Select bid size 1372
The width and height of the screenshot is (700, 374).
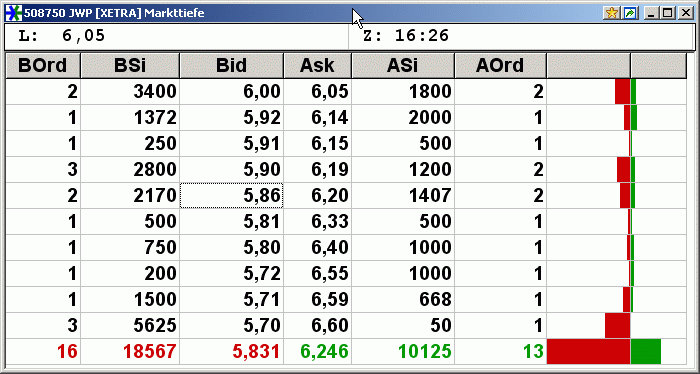click(x=130, y=118)
